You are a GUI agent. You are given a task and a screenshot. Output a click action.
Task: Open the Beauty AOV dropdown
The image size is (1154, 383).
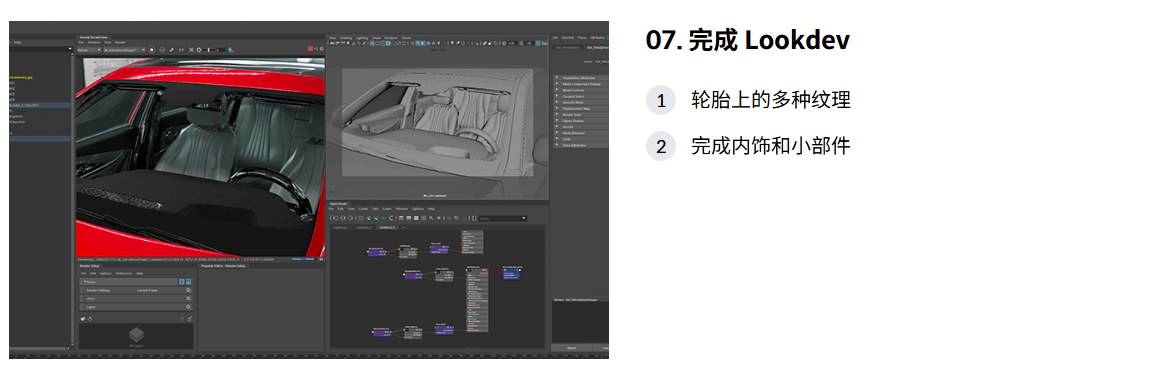click(88, 49)
